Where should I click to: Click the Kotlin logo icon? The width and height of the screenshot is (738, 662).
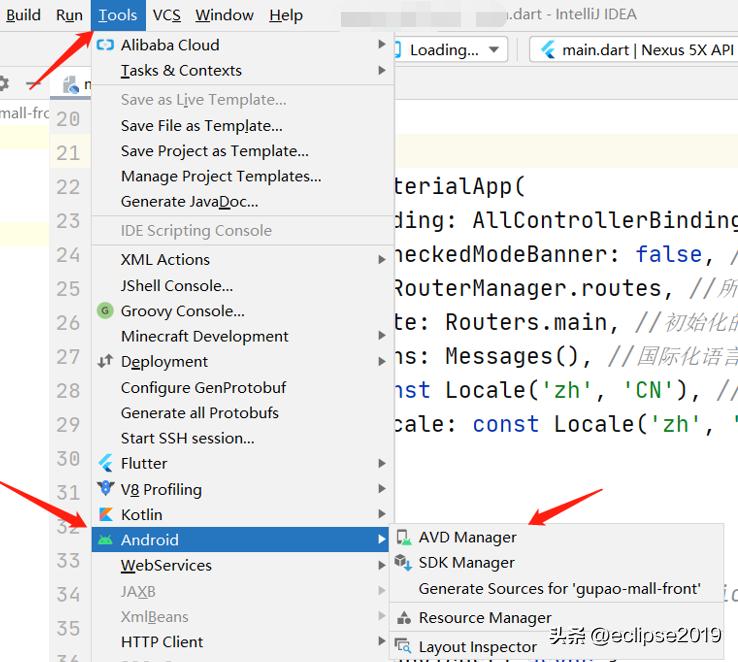(105, 514)
